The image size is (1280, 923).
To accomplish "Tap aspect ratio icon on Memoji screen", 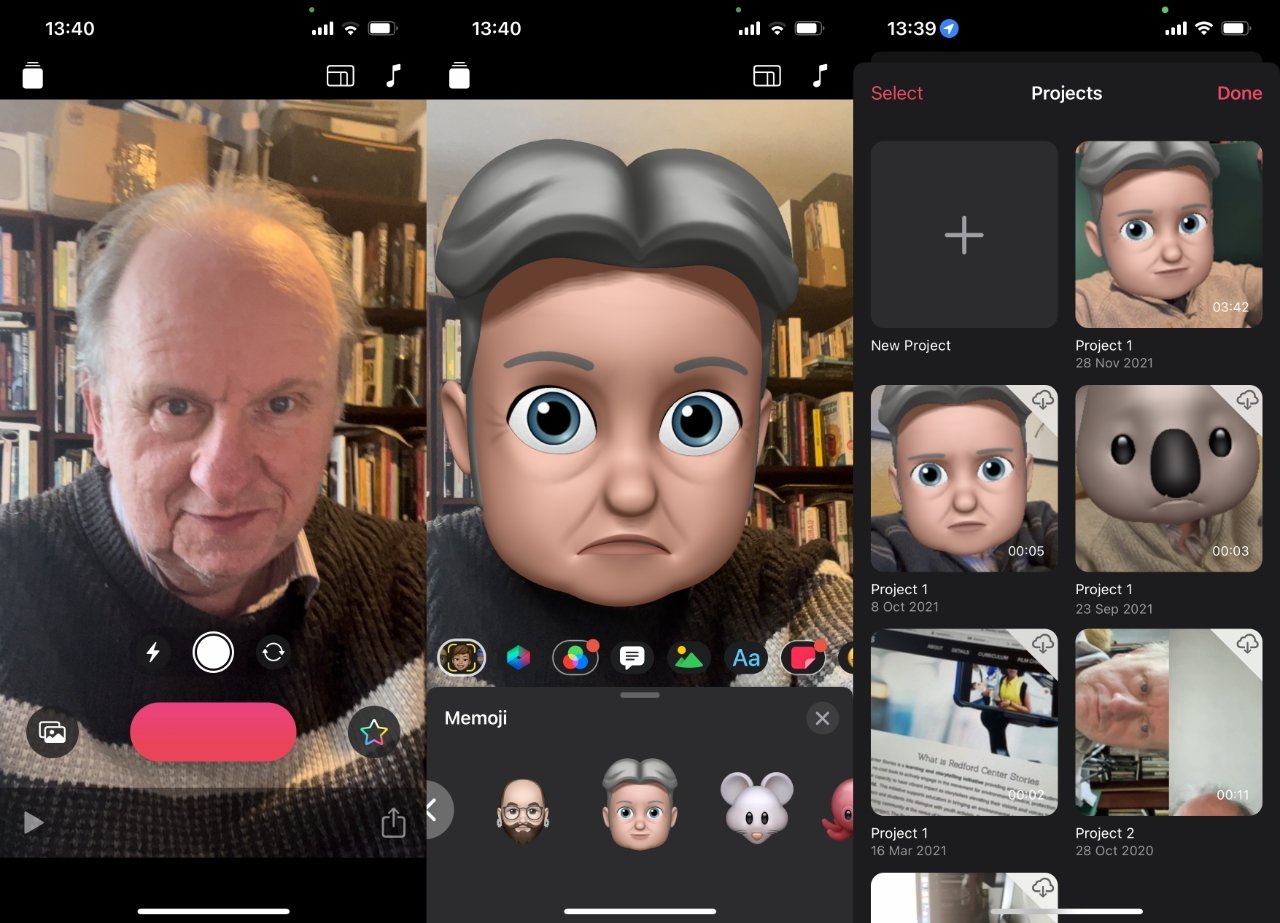I will [x=767, y=76].
